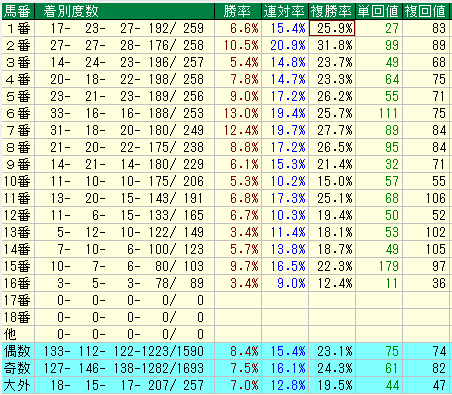Sort by the 勝率 column header
This screenshot has width=452, height=395.
pos(238,11)
